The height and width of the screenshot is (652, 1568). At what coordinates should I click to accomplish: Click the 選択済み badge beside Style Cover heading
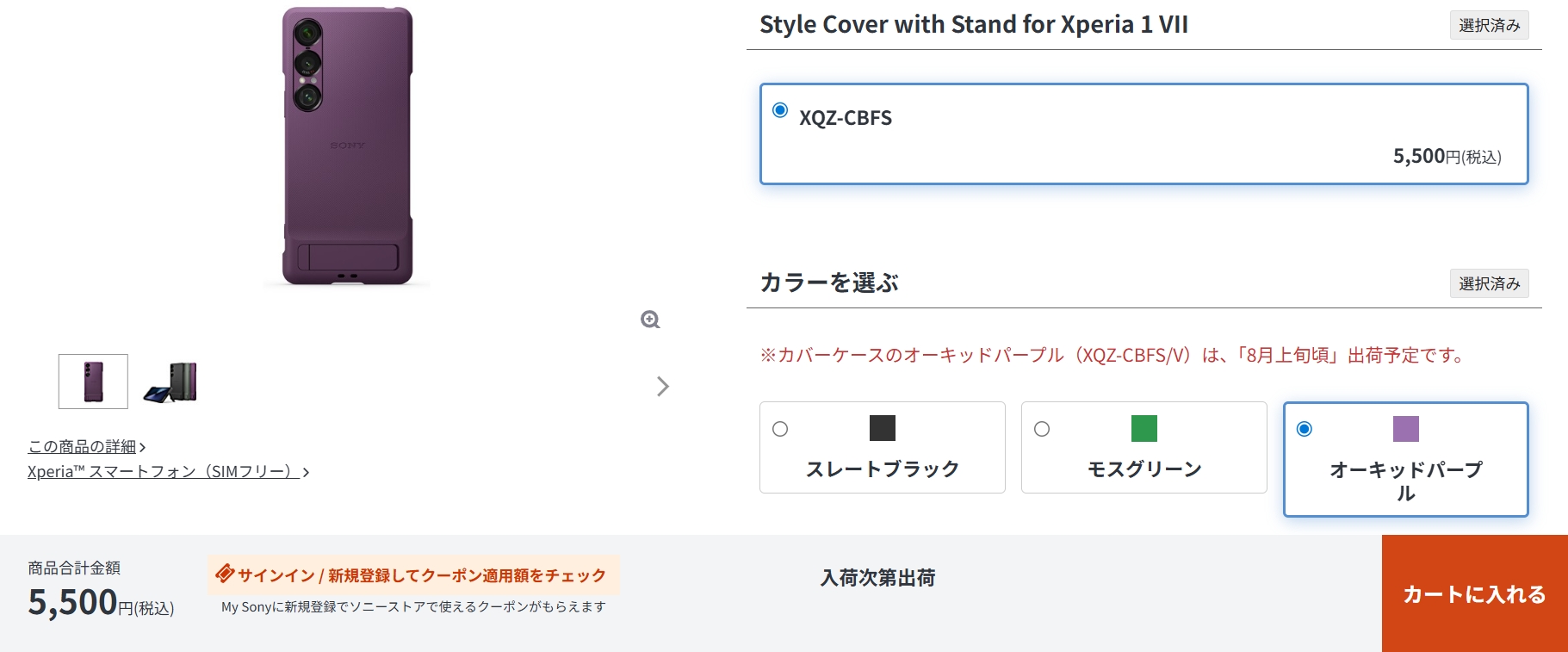[x=1490, y=25]
